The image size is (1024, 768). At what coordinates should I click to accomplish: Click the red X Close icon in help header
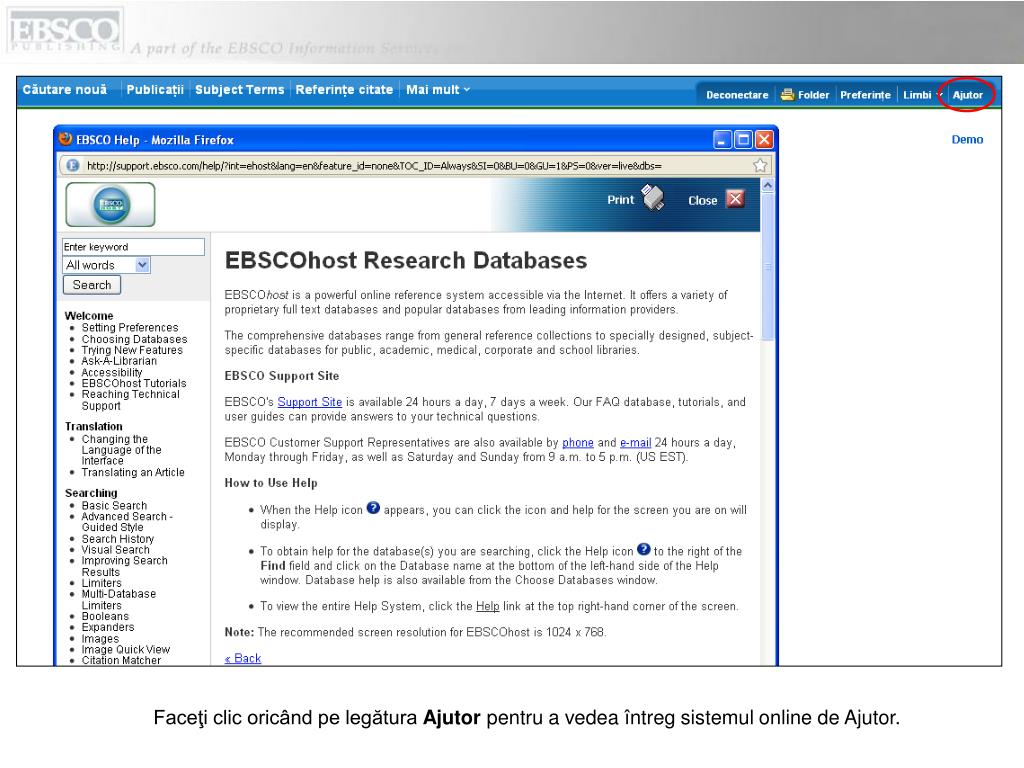coord(735,199)
